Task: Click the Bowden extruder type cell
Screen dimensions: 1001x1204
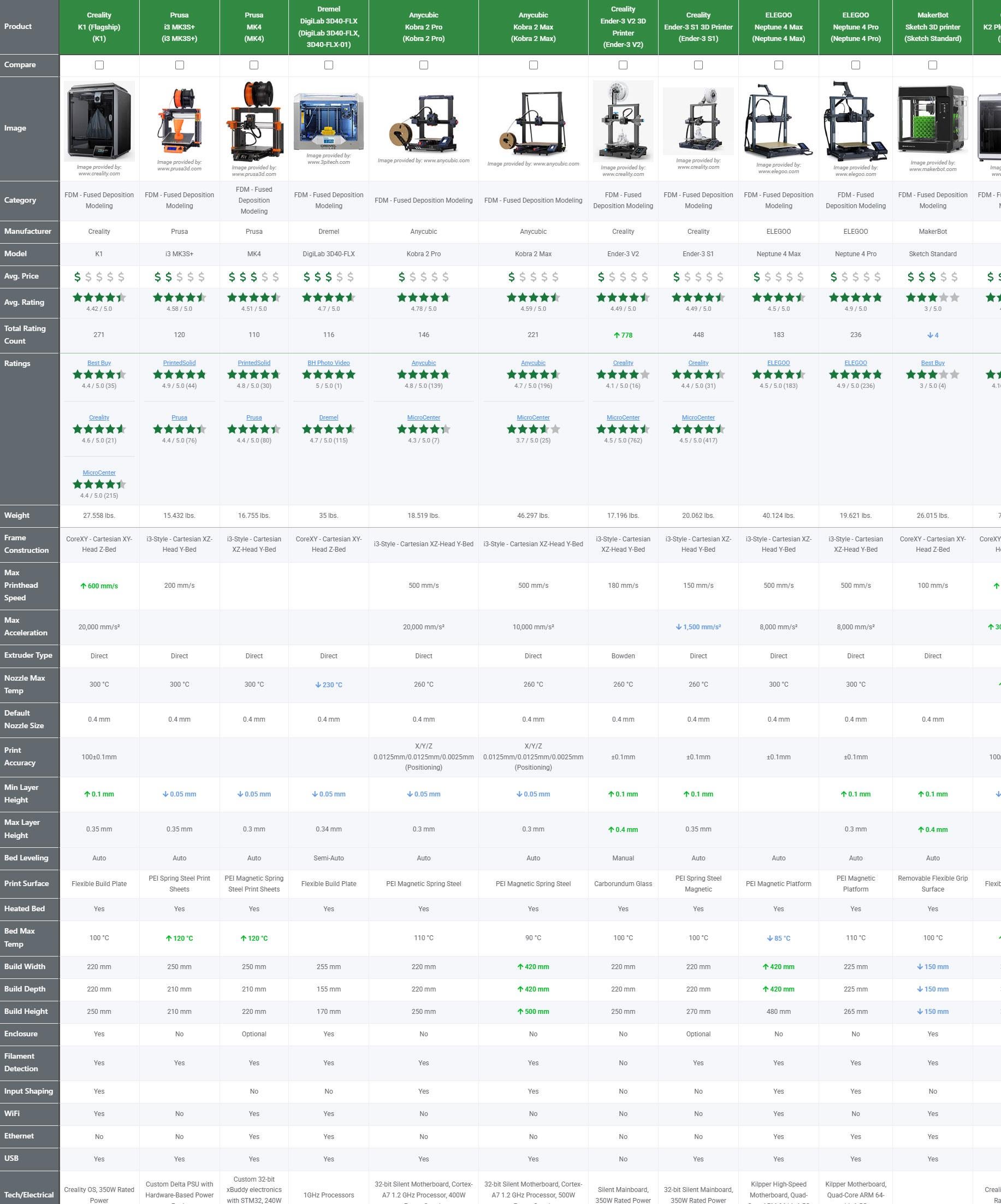Action: click(623, 656)
